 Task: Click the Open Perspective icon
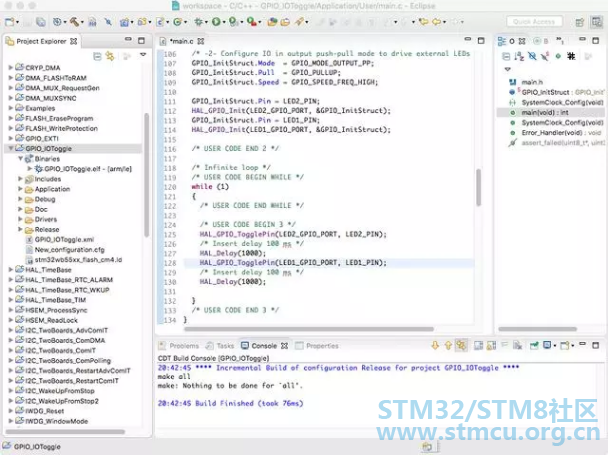[580, 22]
